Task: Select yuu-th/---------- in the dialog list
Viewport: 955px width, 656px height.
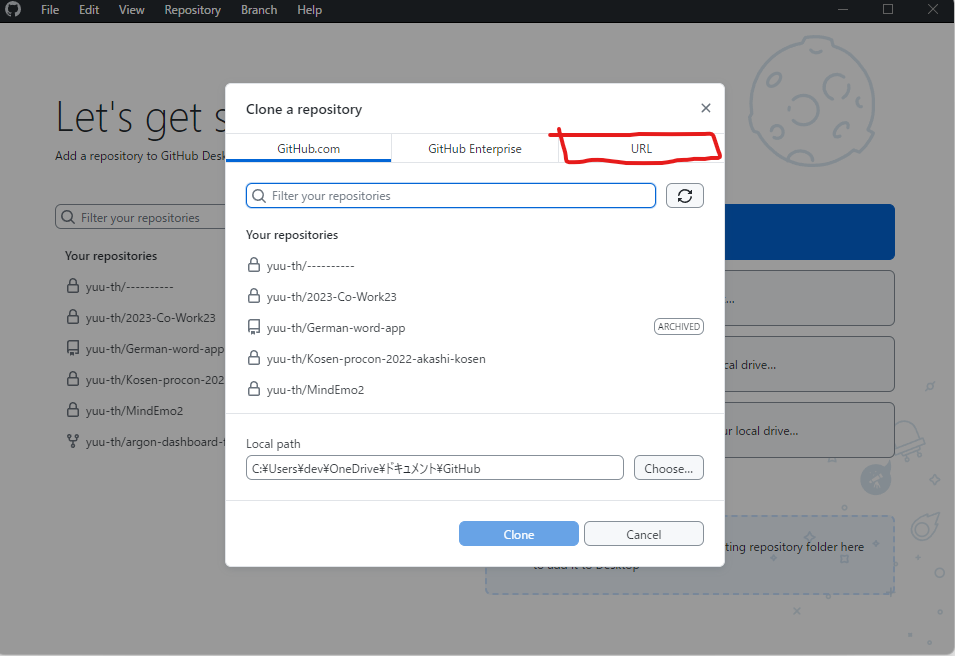Action: tap(474, 266)
